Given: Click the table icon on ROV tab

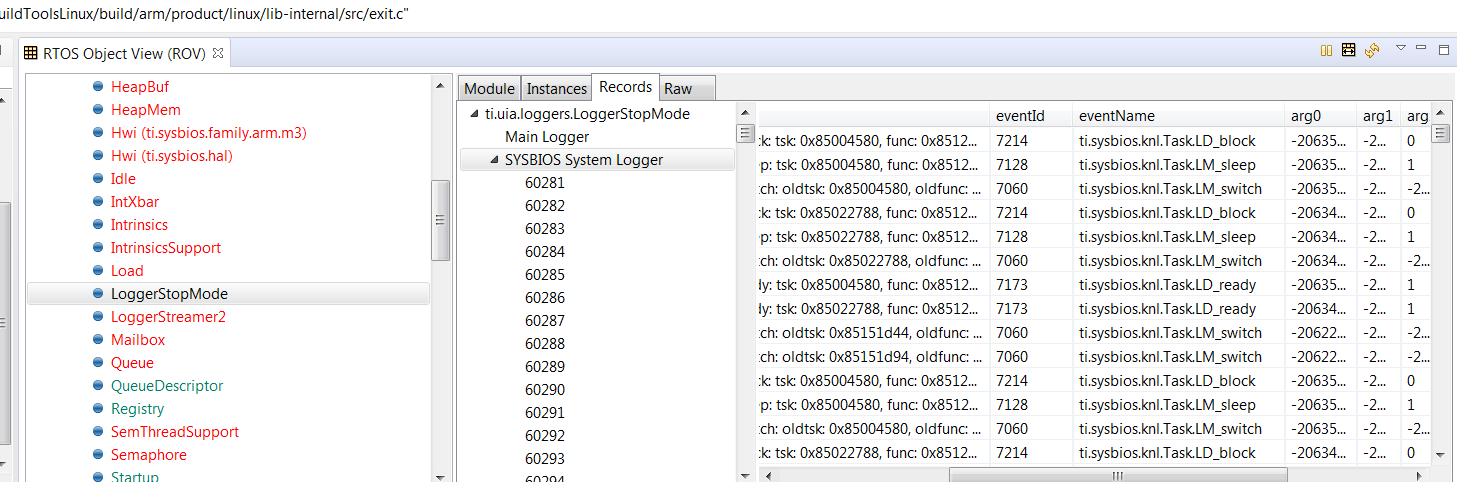Looking at the screenshot, I should click(30, 53).
